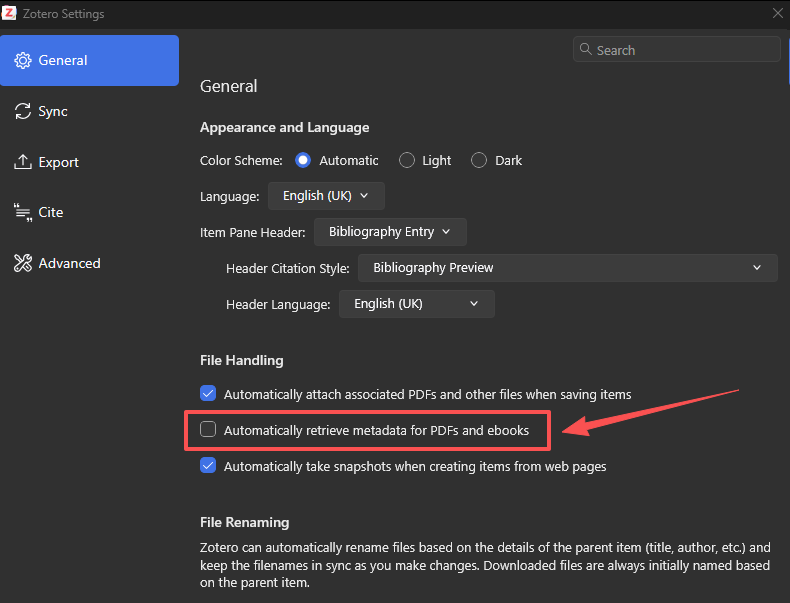This screenshot has height=603, width=790.
Task: Open the Header Language dropdown
Action: [x=417, y=304]
